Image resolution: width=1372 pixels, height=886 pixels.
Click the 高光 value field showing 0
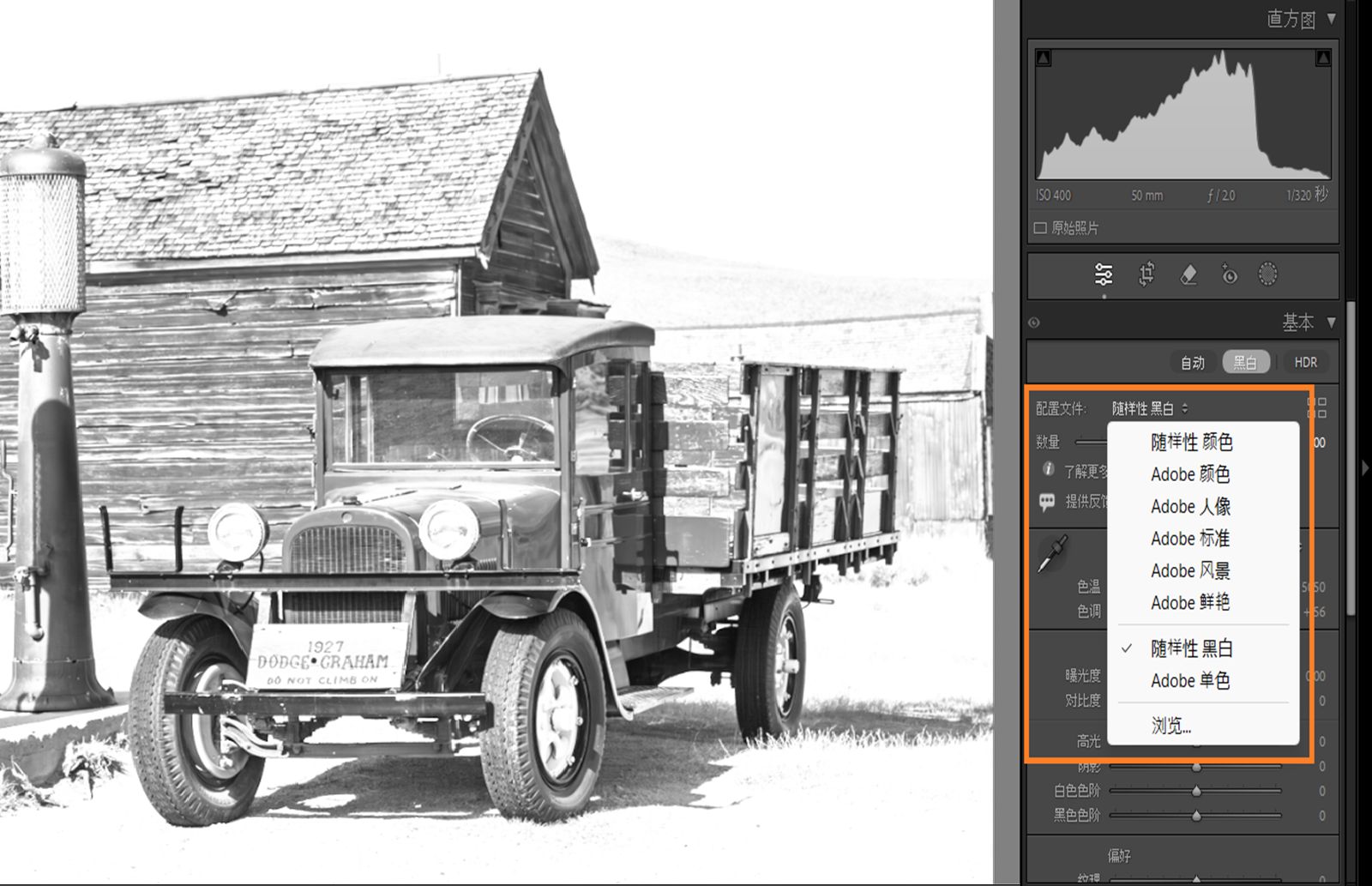[x=1321, y=741]
